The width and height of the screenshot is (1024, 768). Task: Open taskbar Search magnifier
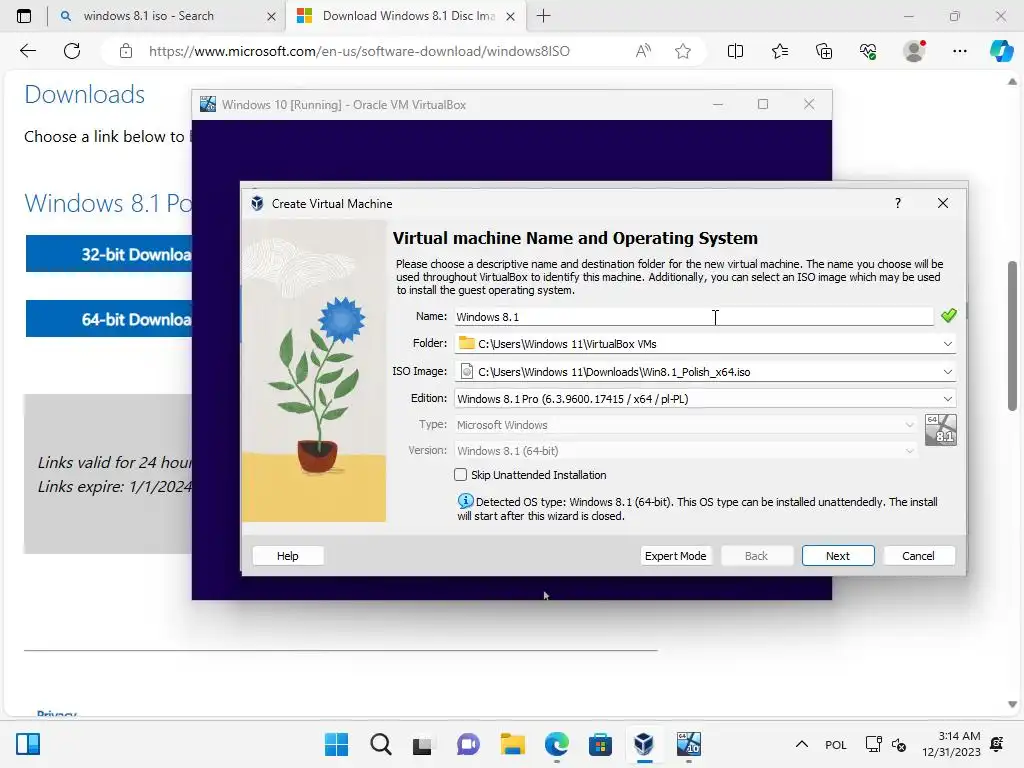pos(380,744)
